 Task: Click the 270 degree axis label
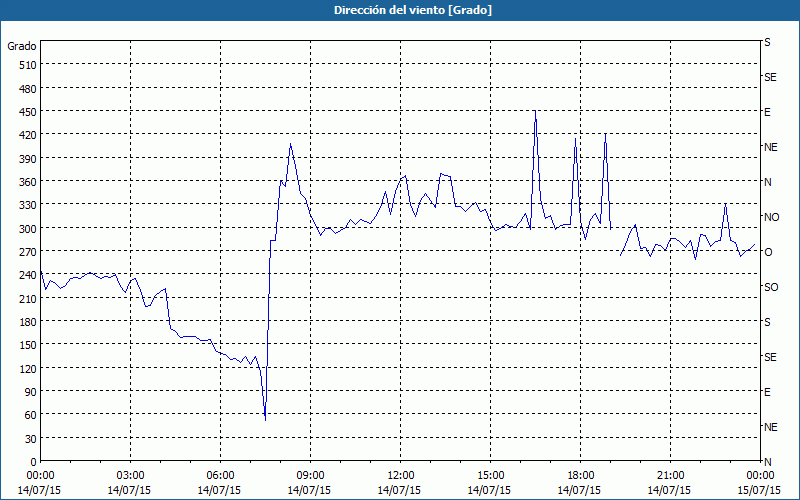(29, 252)
